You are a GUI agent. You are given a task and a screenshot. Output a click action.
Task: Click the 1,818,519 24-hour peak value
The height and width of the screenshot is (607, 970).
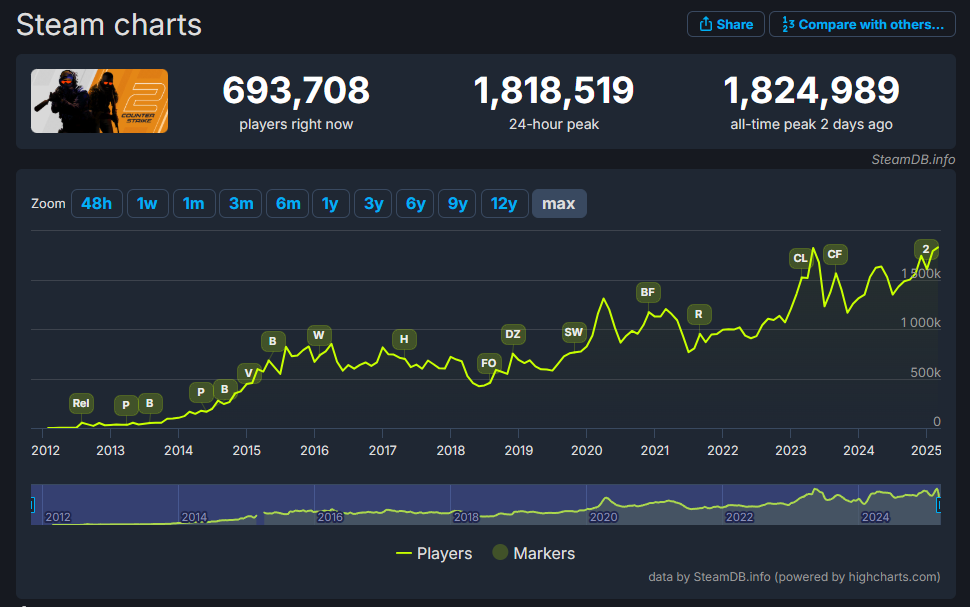(554, 90)
